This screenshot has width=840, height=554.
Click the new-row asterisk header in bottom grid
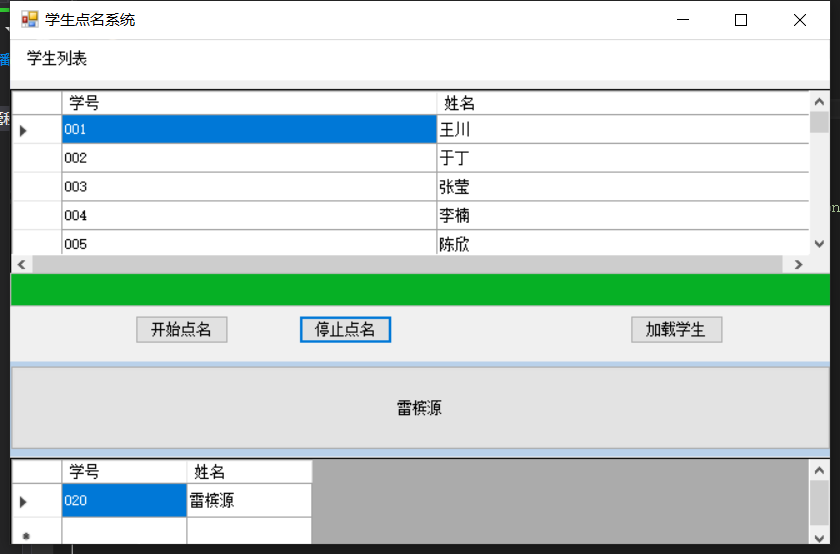(37, 531)
